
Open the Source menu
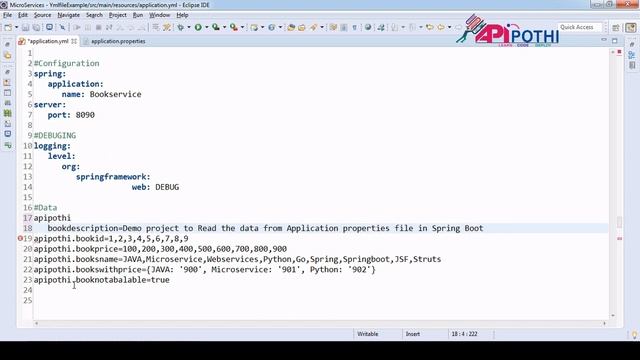coord(42,15)
